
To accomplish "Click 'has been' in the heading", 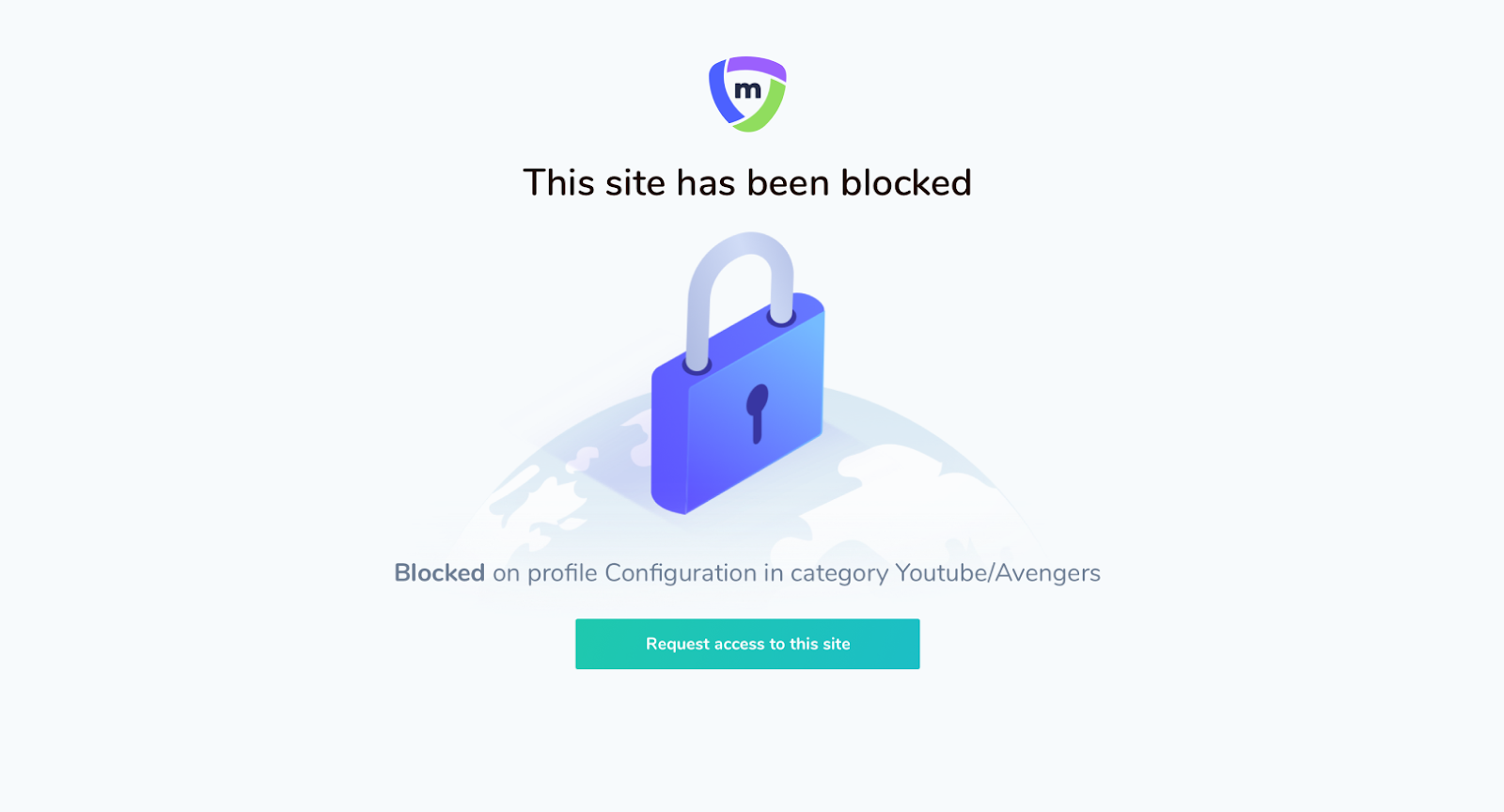I will (x=753, y=182).
